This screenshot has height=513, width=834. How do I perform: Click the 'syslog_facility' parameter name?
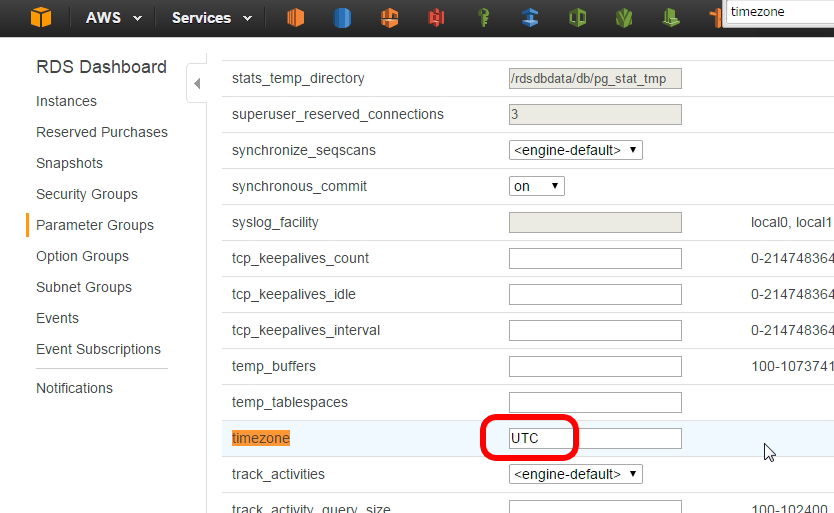coord(275,222)
